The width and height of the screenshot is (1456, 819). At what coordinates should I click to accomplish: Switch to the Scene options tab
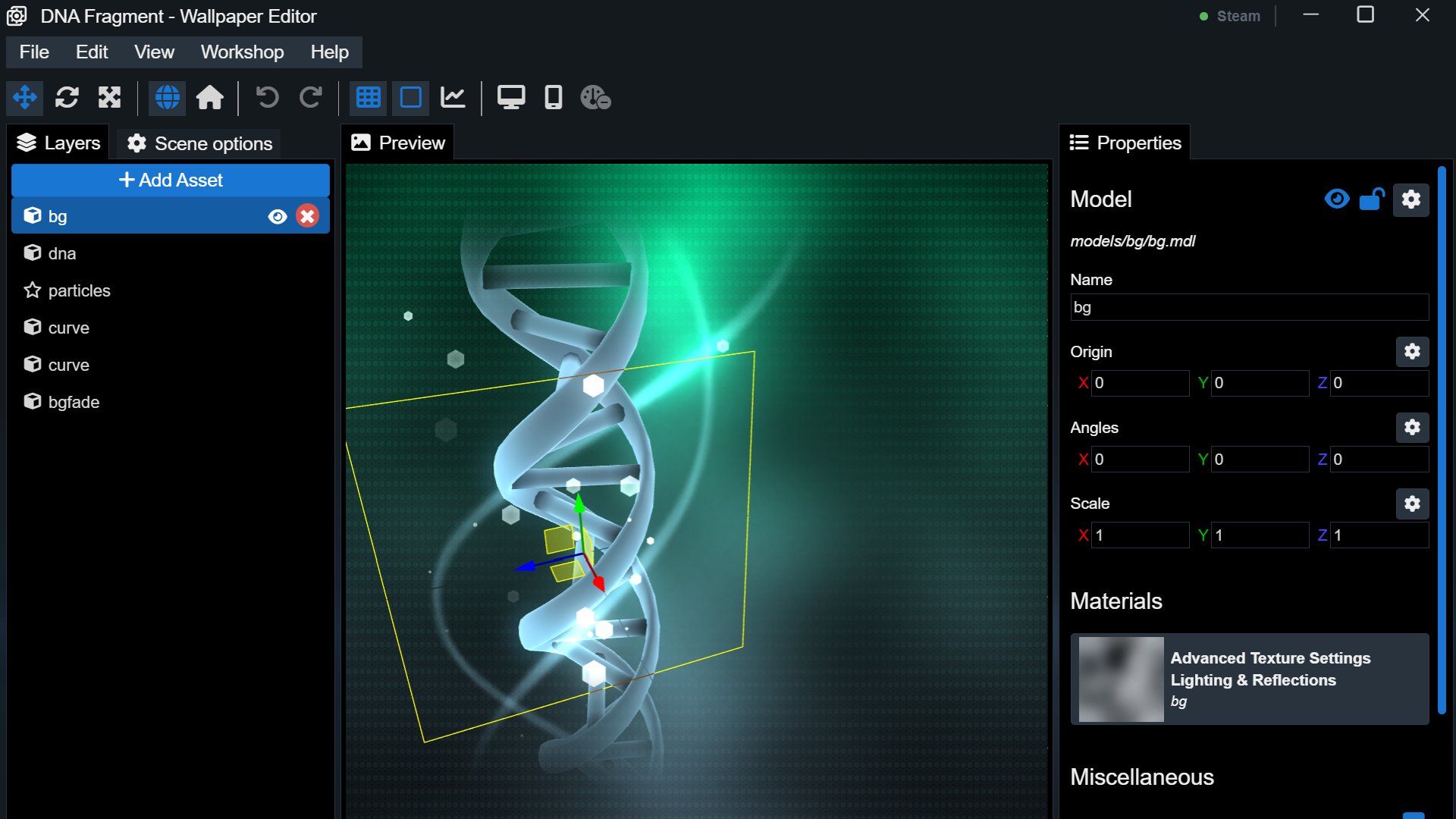pos(199,143)
